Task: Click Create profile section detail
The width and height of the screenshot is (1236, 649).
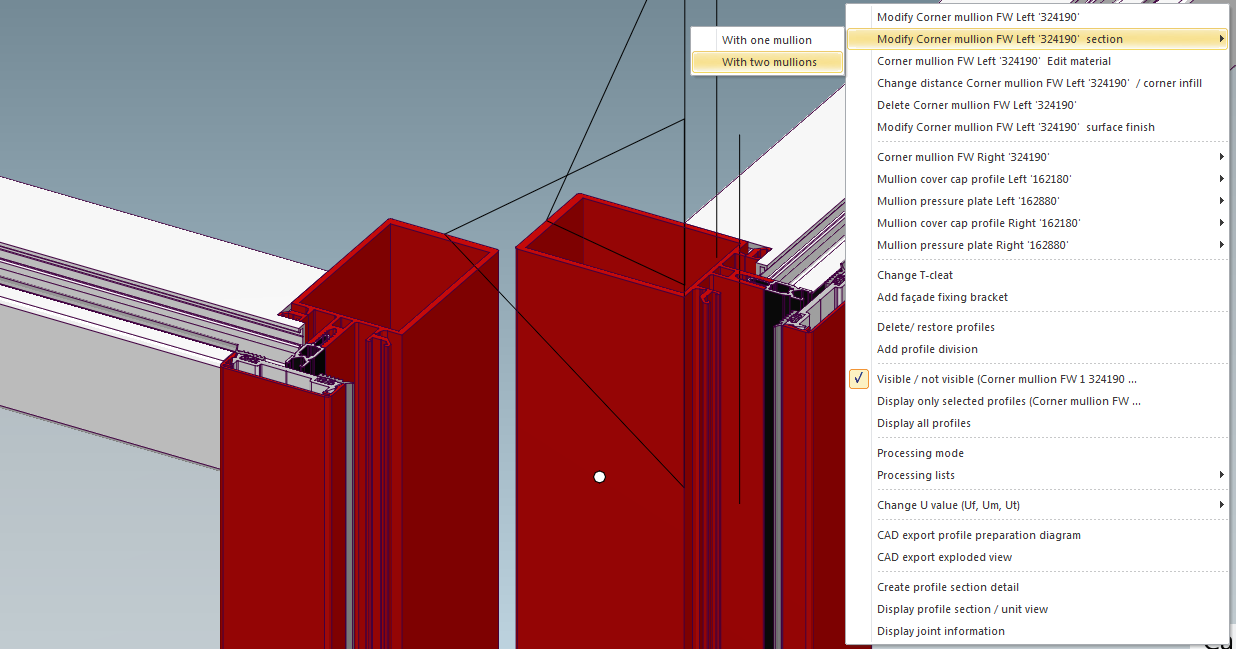Action: 947,587
